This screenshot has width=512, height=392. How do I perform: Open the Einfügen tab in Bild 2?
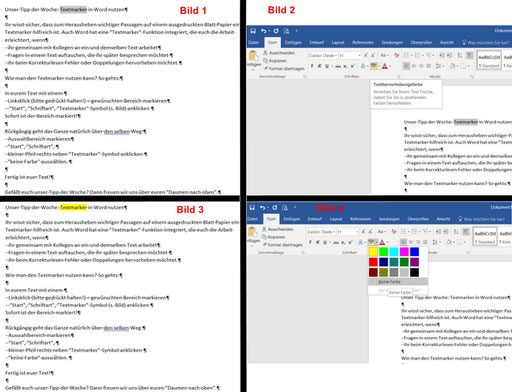[x=293, y=42]
